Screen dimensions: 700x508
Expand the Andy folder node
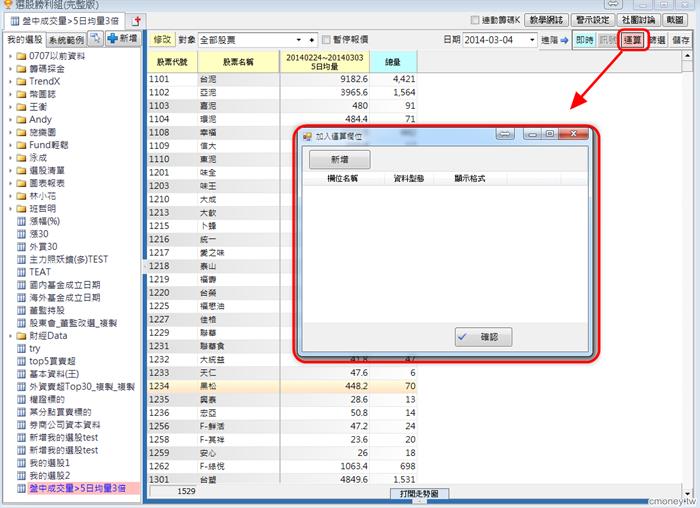[x=10, y=120]
